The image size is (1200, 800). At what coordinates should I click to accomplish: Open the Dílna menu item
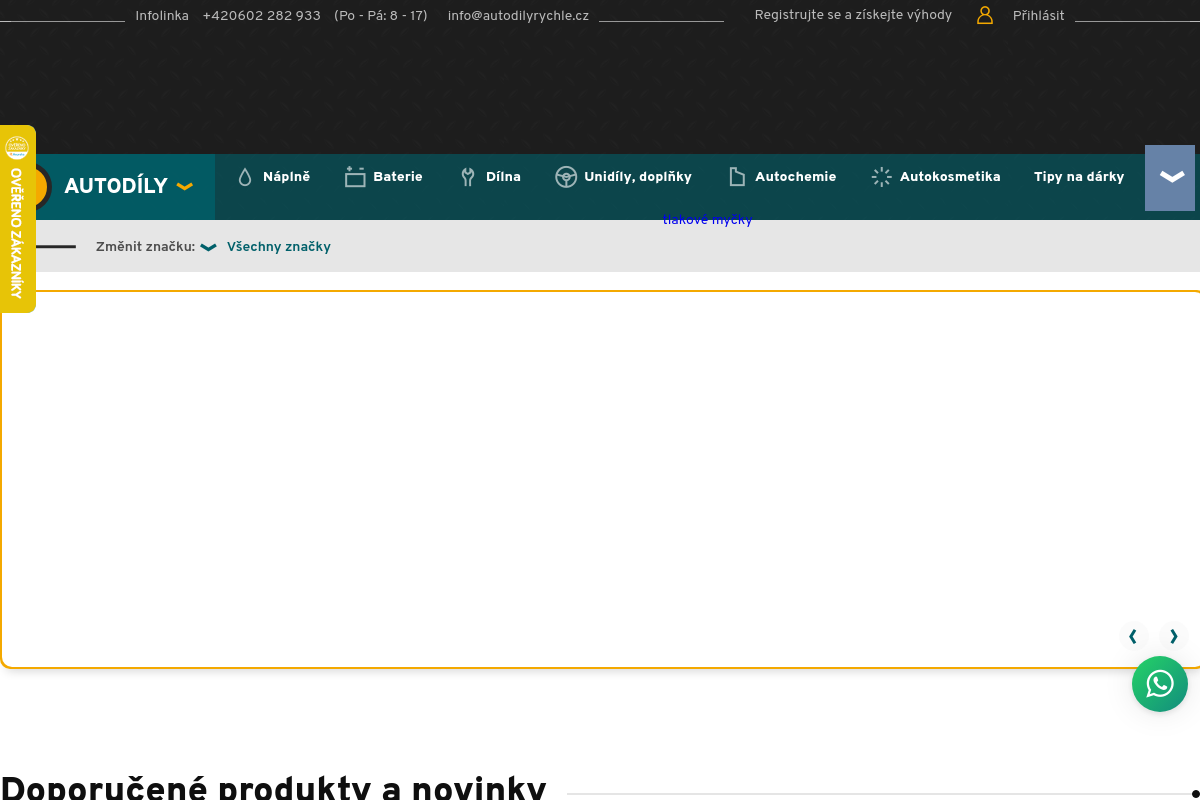(x=490, y=177)
